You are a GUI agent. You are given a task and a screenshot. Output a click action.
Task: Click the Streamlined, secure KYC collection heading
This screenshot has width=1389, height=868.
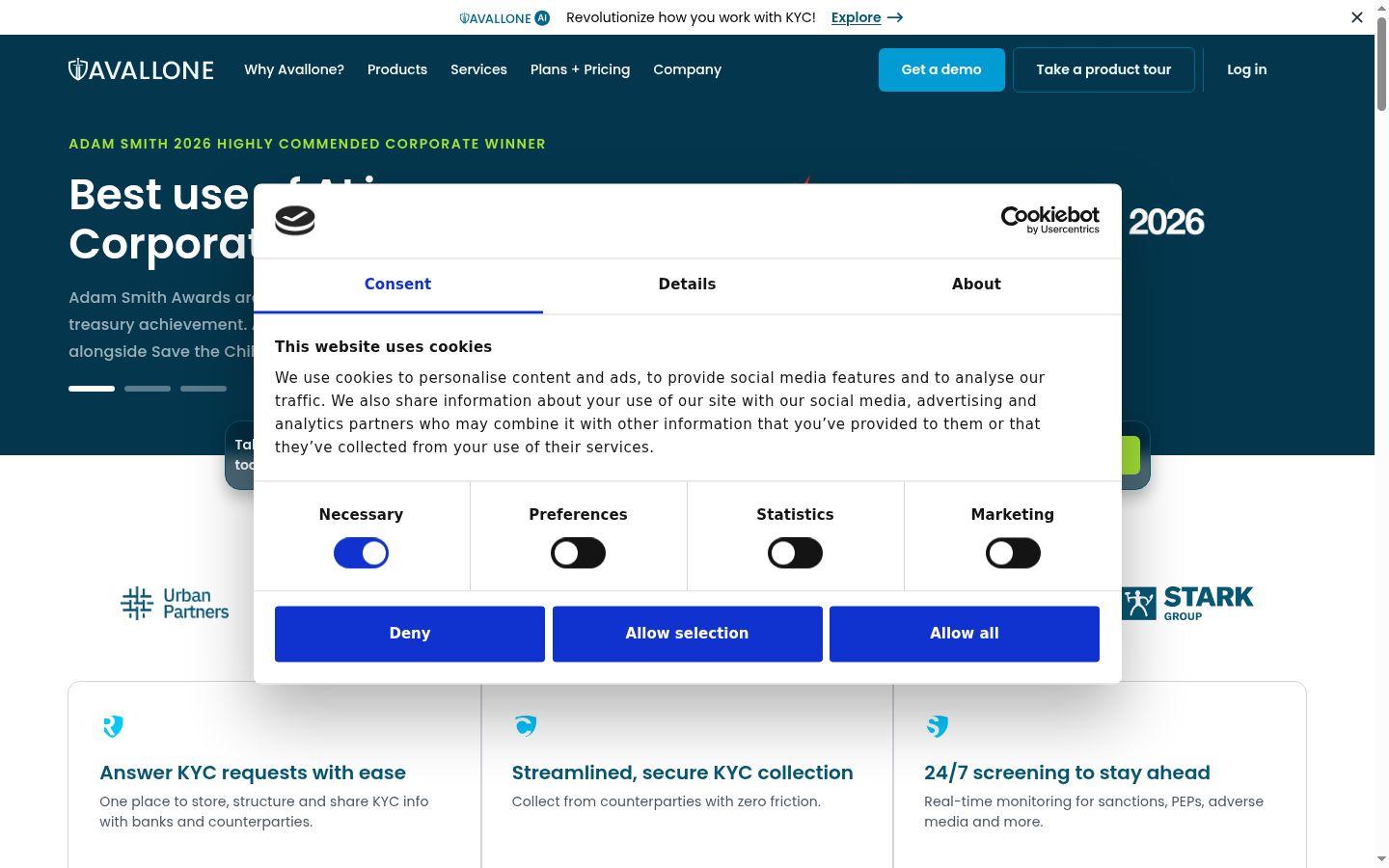pos(682,773)
